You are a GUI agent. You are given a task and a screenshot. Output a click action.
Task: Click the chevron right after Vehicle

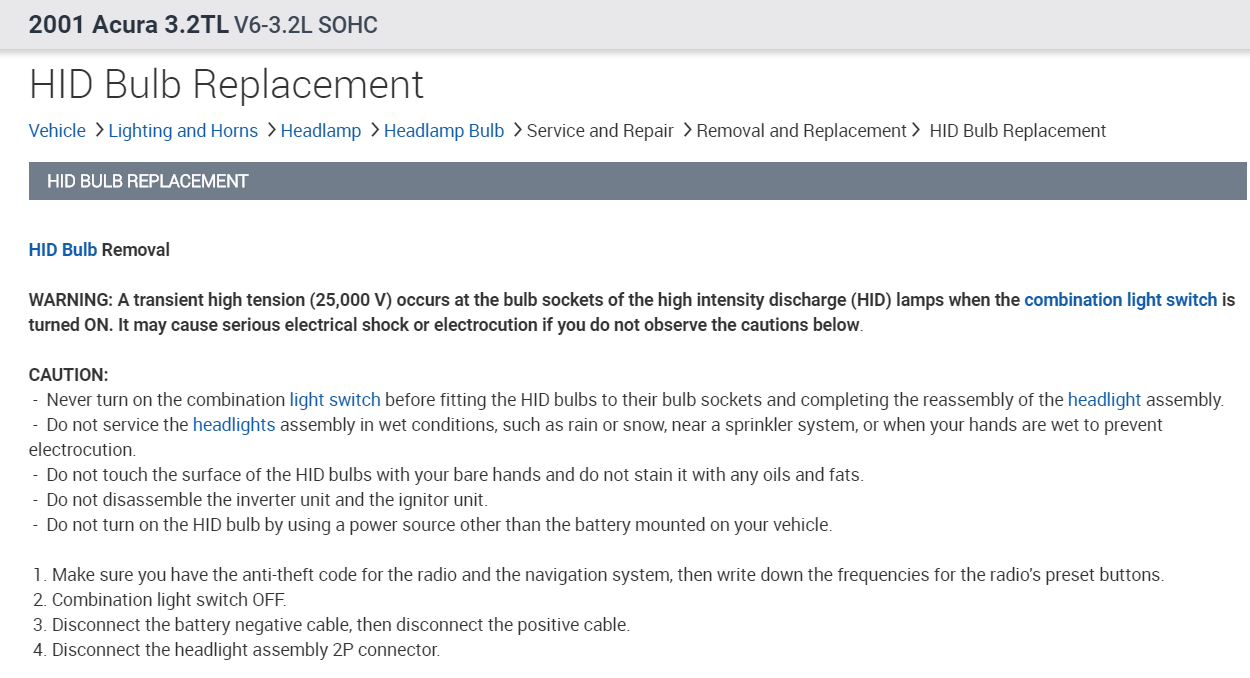(x=97, y=130)
